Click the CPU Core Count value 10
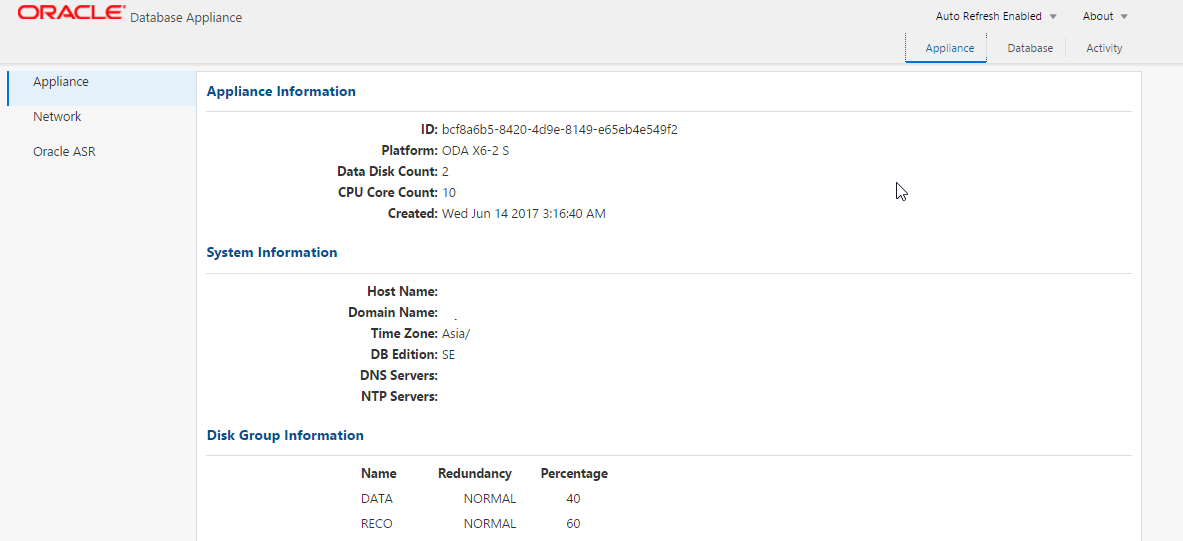Image resolution: width=1183 pixels, height=541 pixels. (x=449, y=192)
